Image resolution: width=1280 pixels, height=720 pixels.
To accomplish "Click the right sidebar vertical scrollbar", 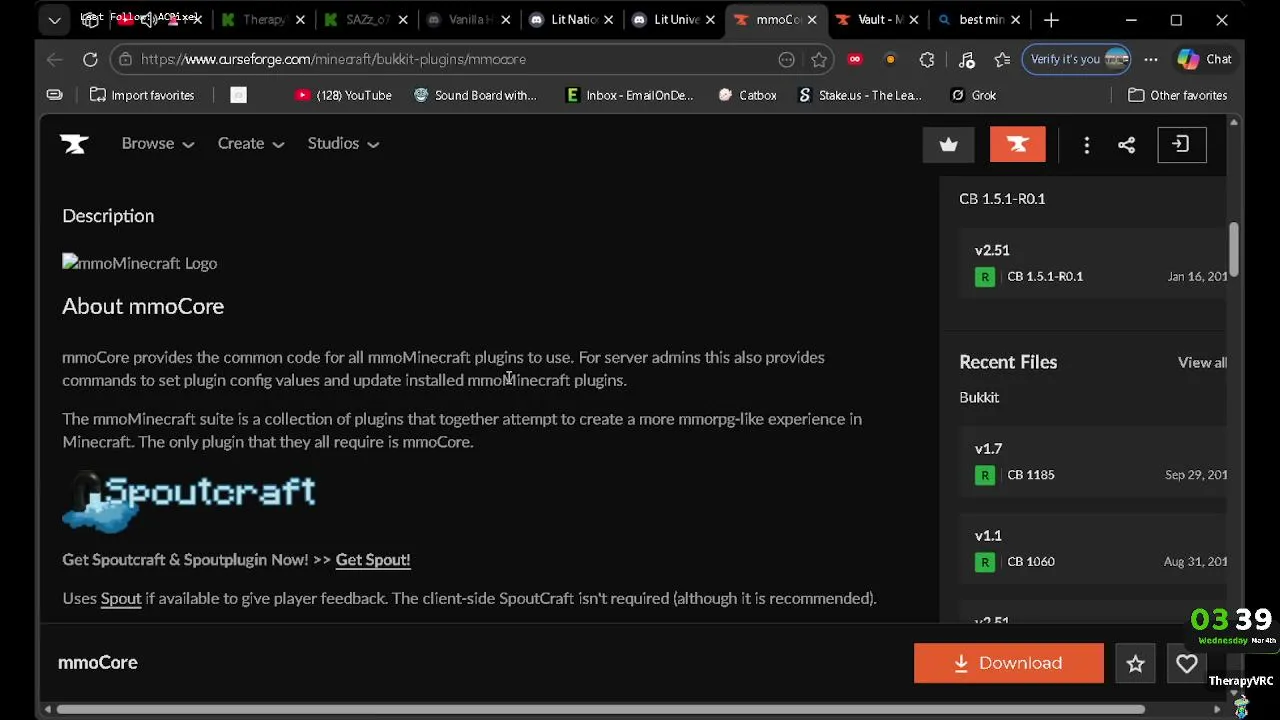I will (x=1233, y=249).
